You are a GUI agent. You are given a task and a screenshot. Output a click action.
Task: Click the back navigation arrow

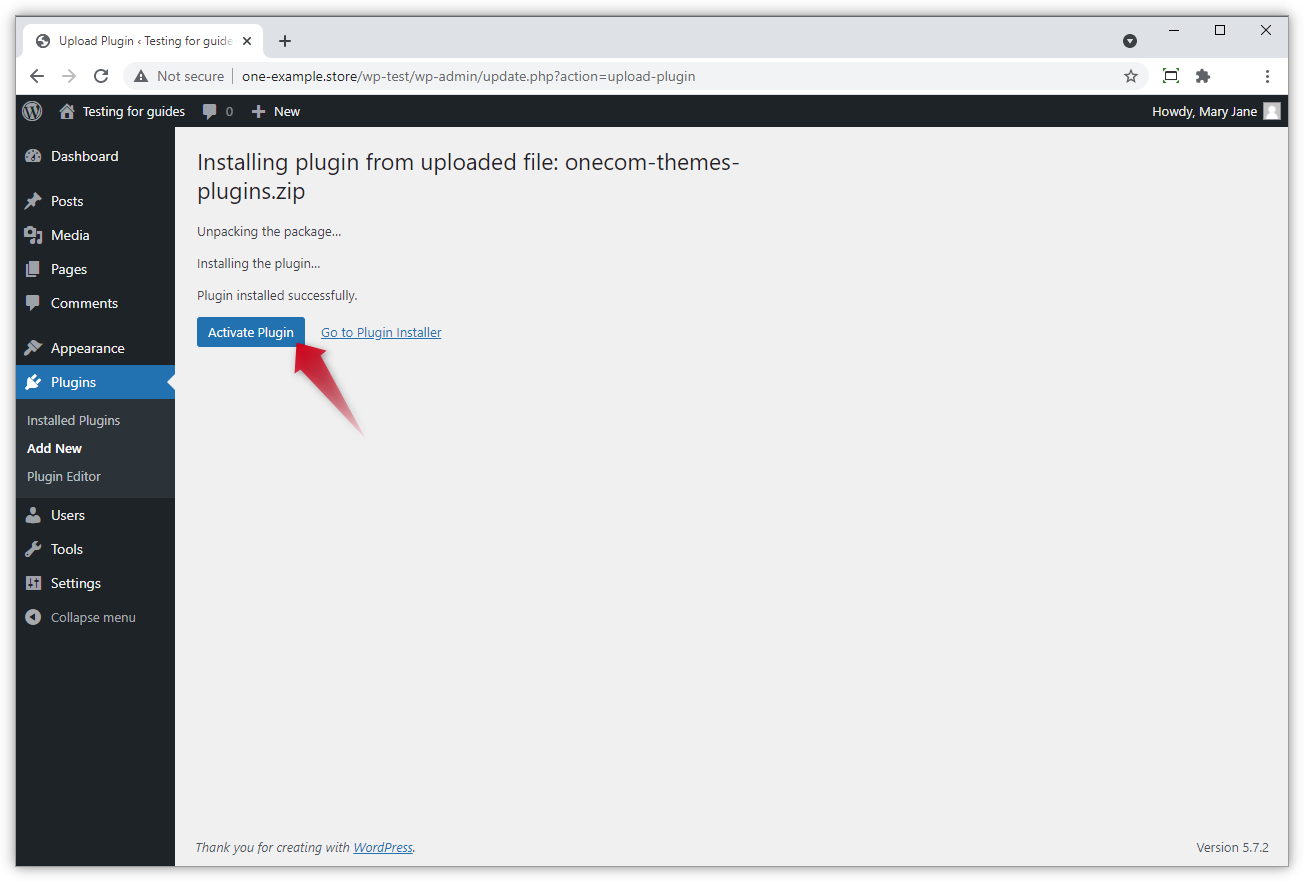pos(37,76)
